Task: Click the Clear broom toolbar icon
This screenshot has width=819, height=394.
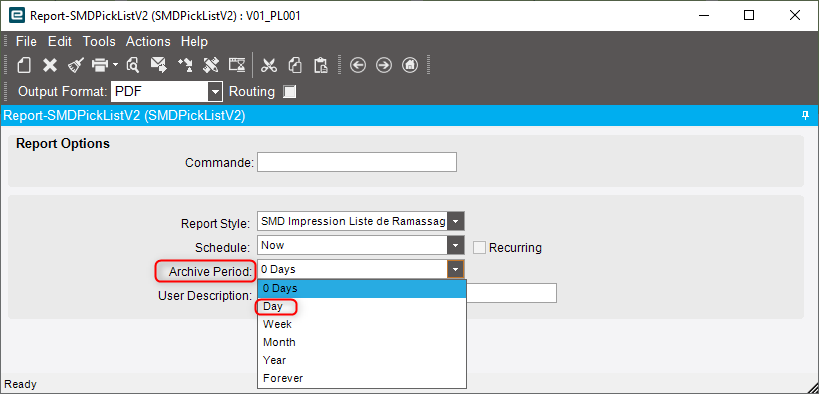Action: click(75, 65)
